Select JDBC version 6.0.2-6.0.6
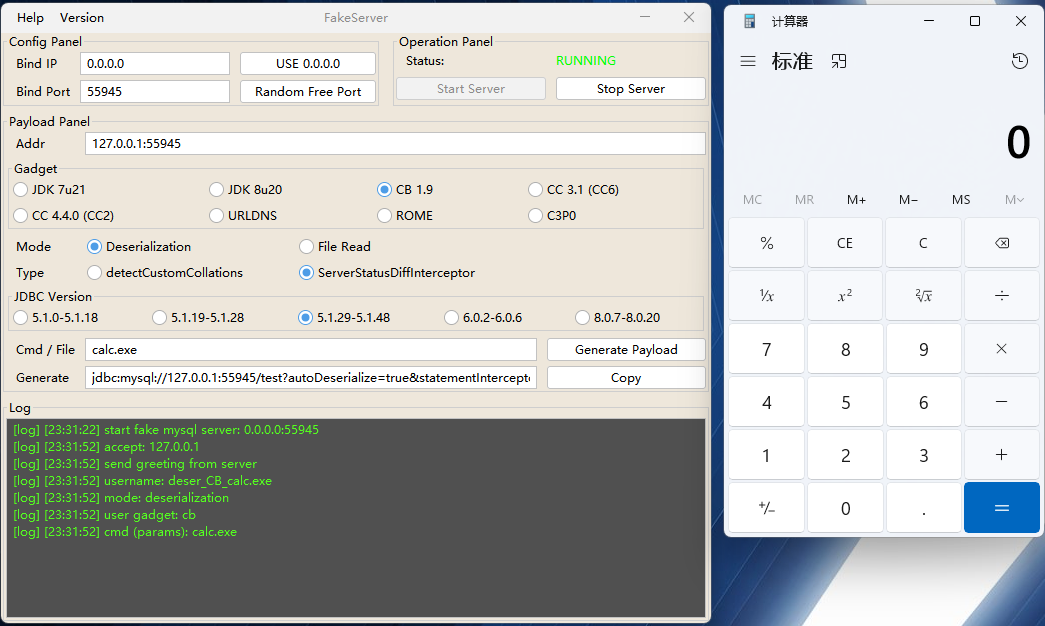Screen dimensions: 1045x626 (483, 317)
